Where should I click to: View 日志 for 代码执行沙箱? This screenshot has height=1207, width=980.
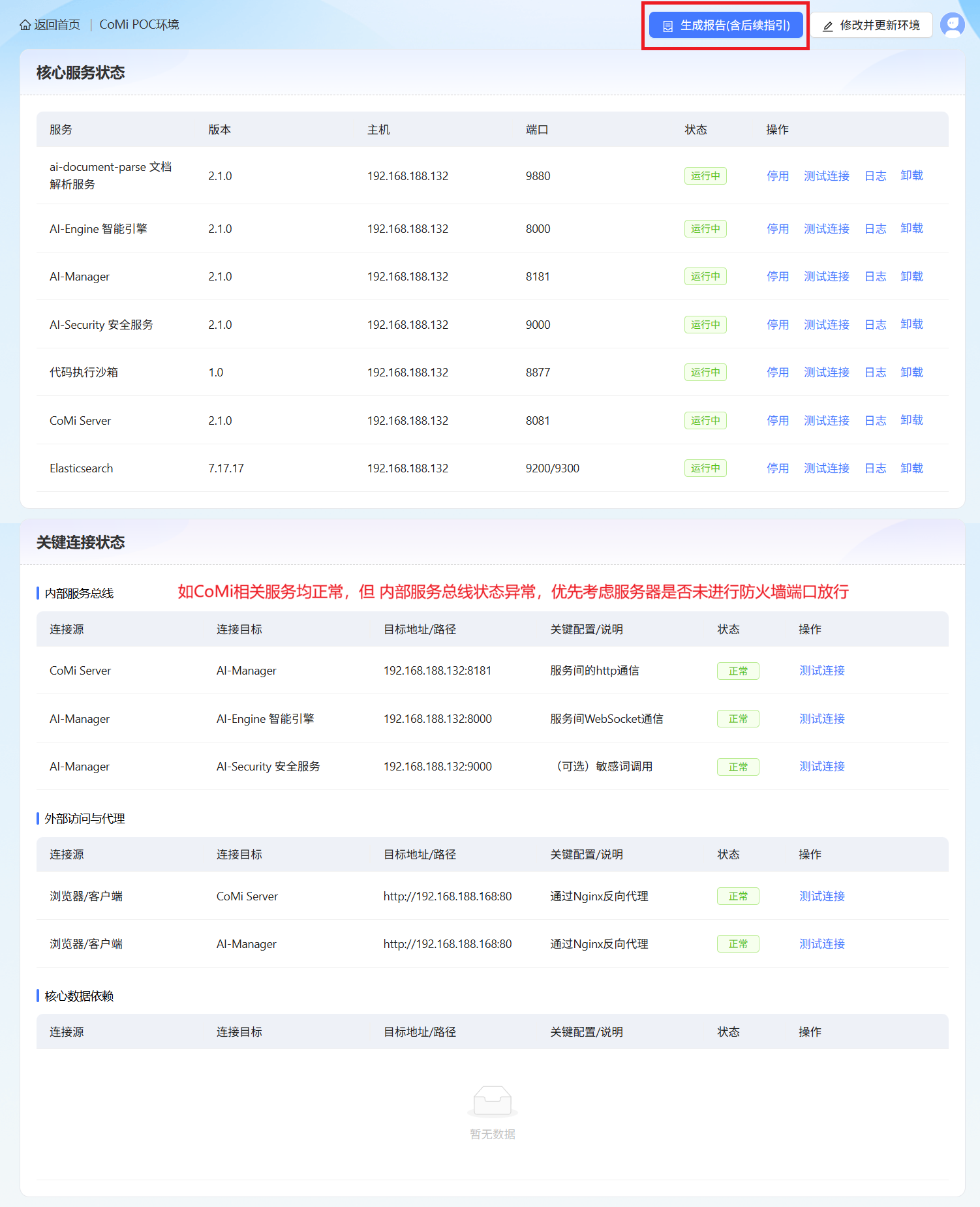coord(876,373)
